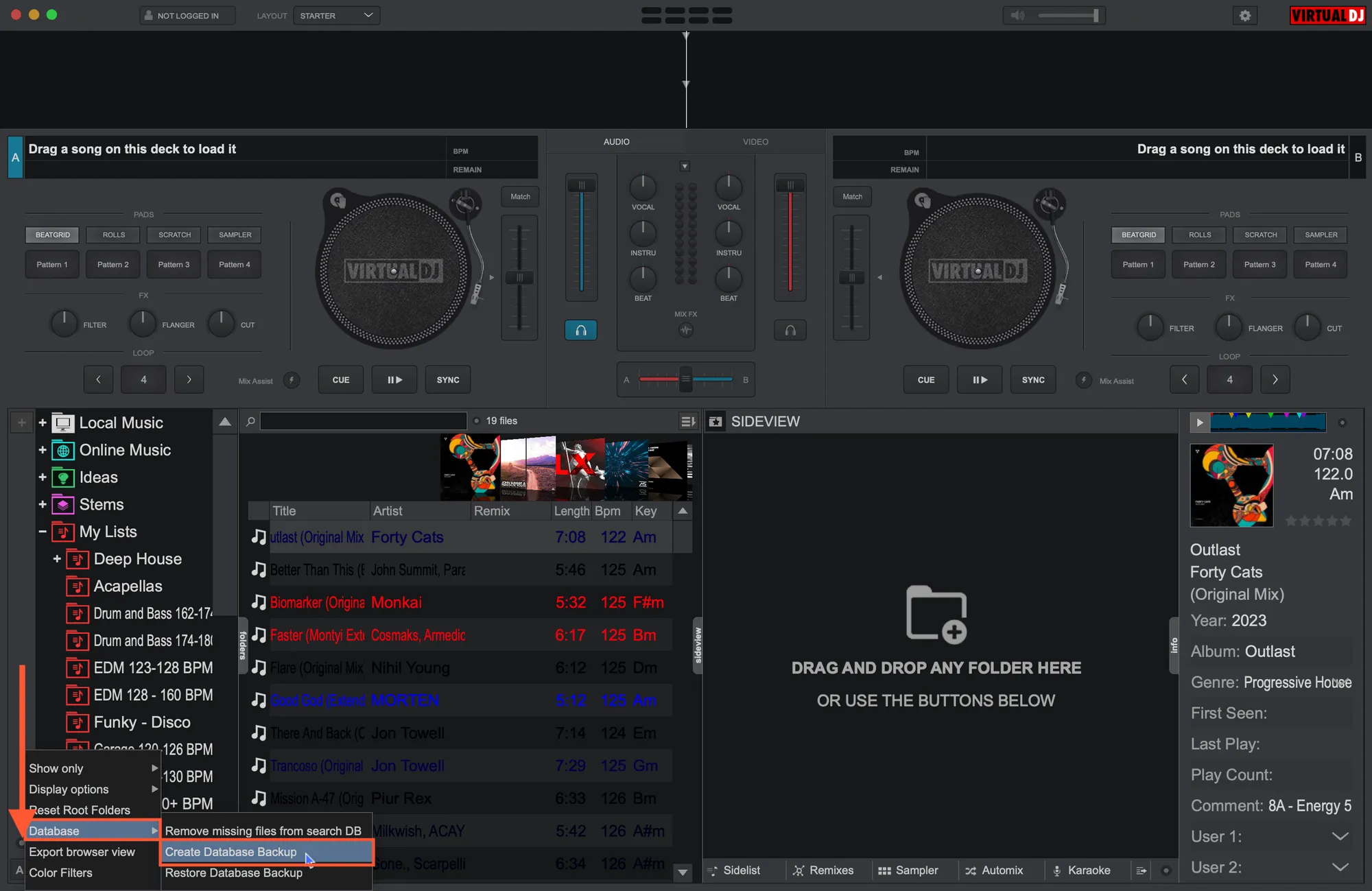Open the STARTER layout dropdown

click(x=336, y=15)
